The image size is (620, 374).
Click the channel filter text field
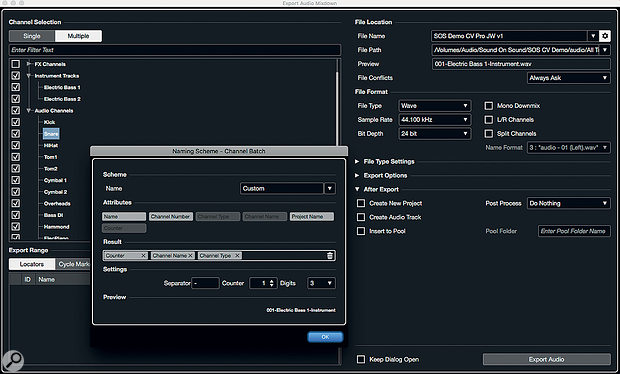tap(175, 50)
